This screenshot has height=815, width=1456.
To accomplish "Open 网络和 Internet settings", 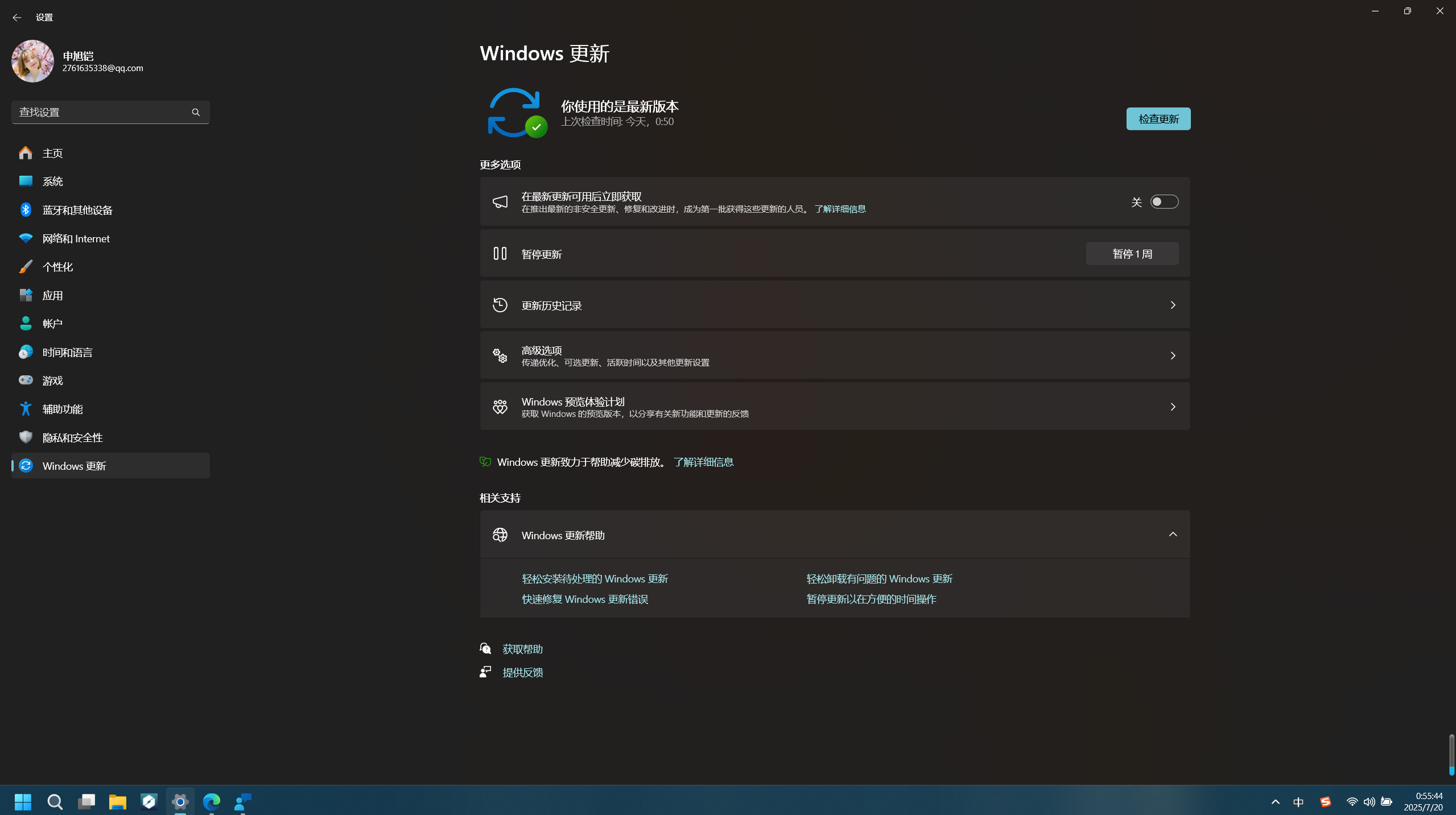I will pos(110,238).
